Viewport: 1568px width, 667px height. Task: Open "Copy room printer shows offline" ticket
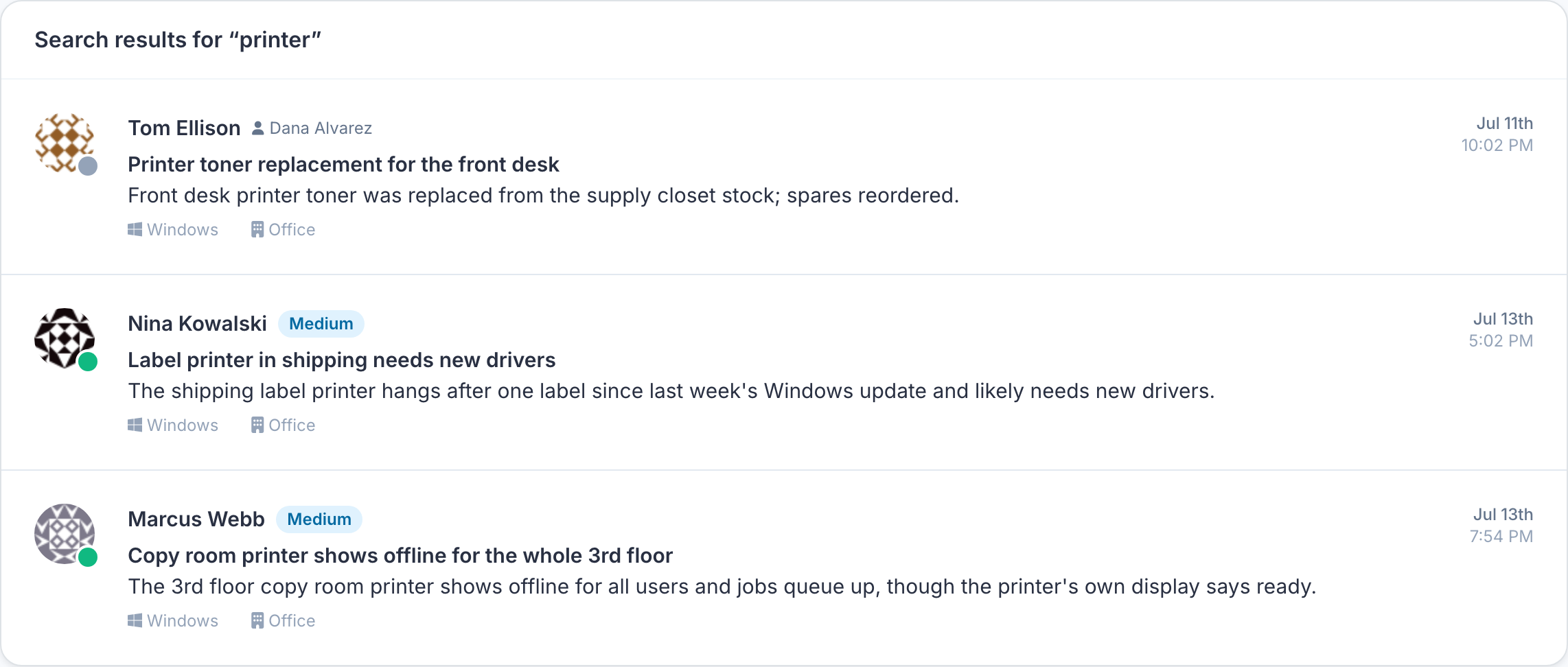[400, 556]
